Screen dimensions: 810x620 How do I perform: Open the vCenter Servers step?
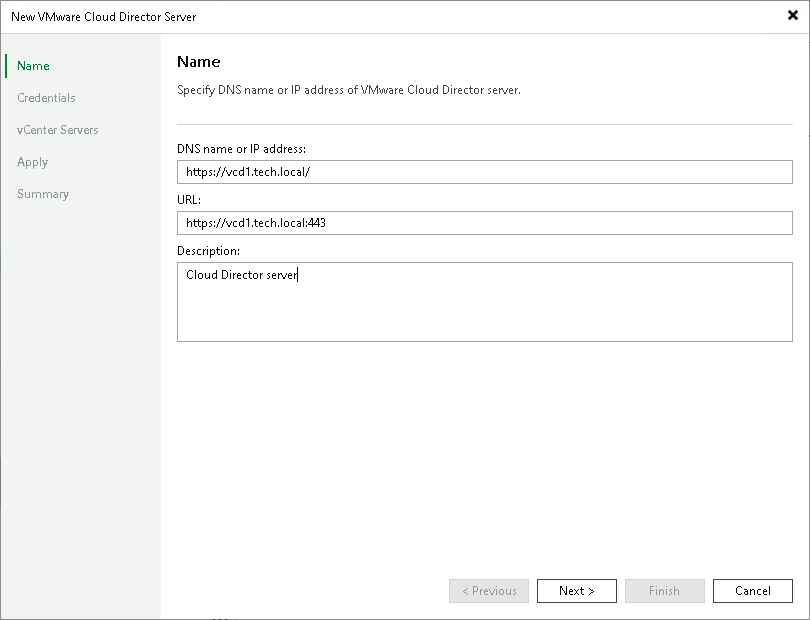coord(57,130)
